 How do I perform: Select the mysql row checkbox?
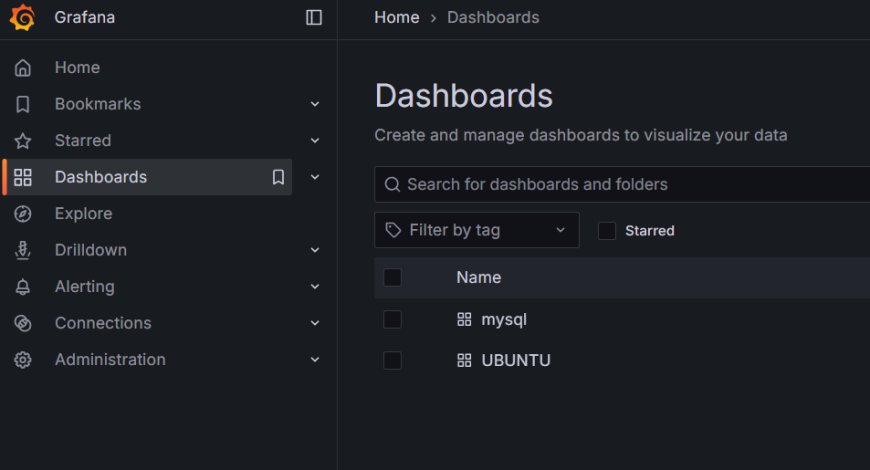point(392,319)
